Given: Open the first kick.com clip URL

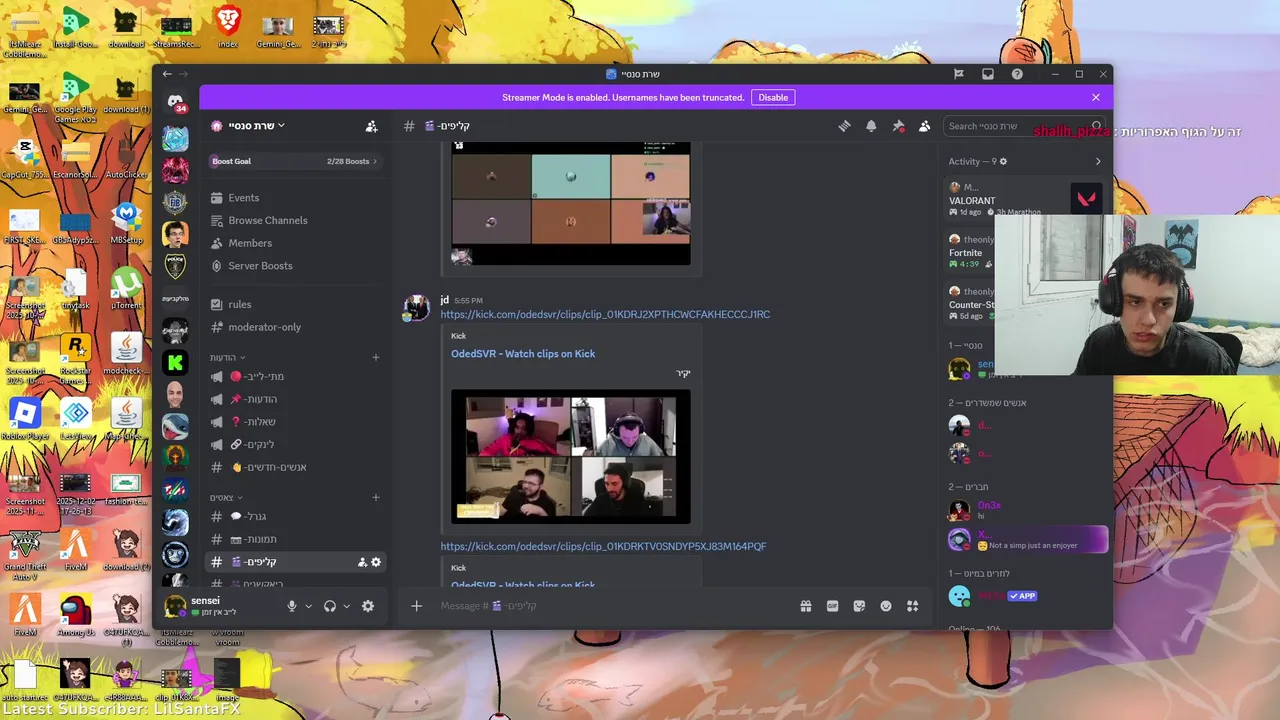Looking at the screenshot, I should coord(605,314).
